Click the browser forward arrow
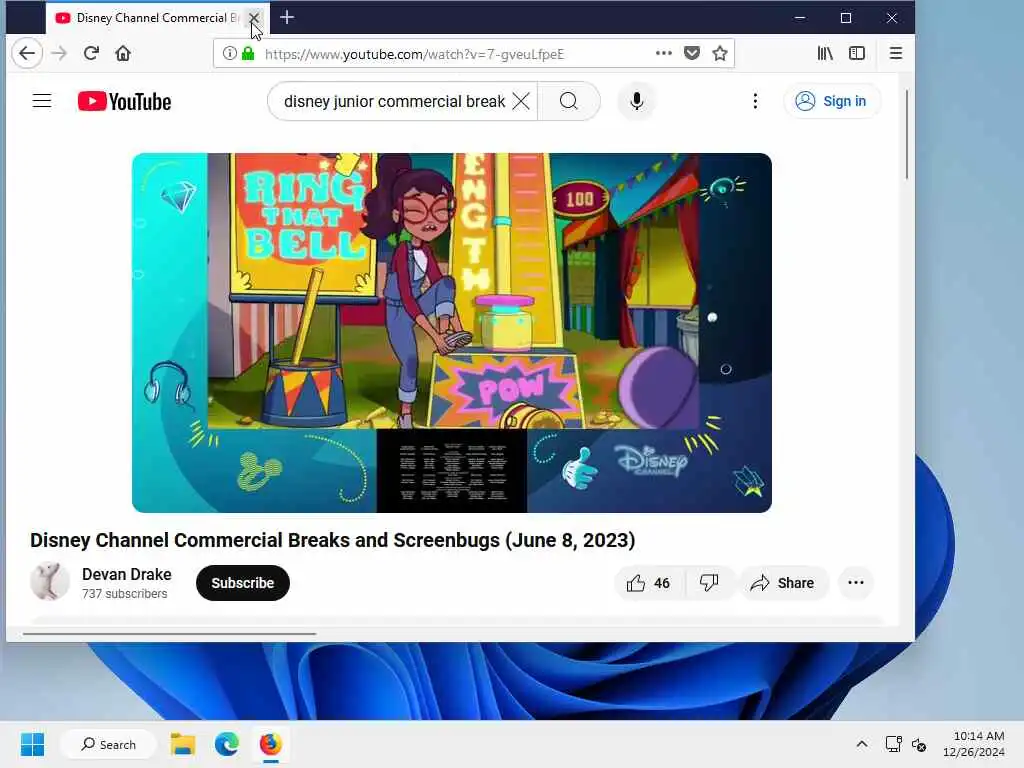The width and height of the screenshot is (1024, 768). (59, 54)
